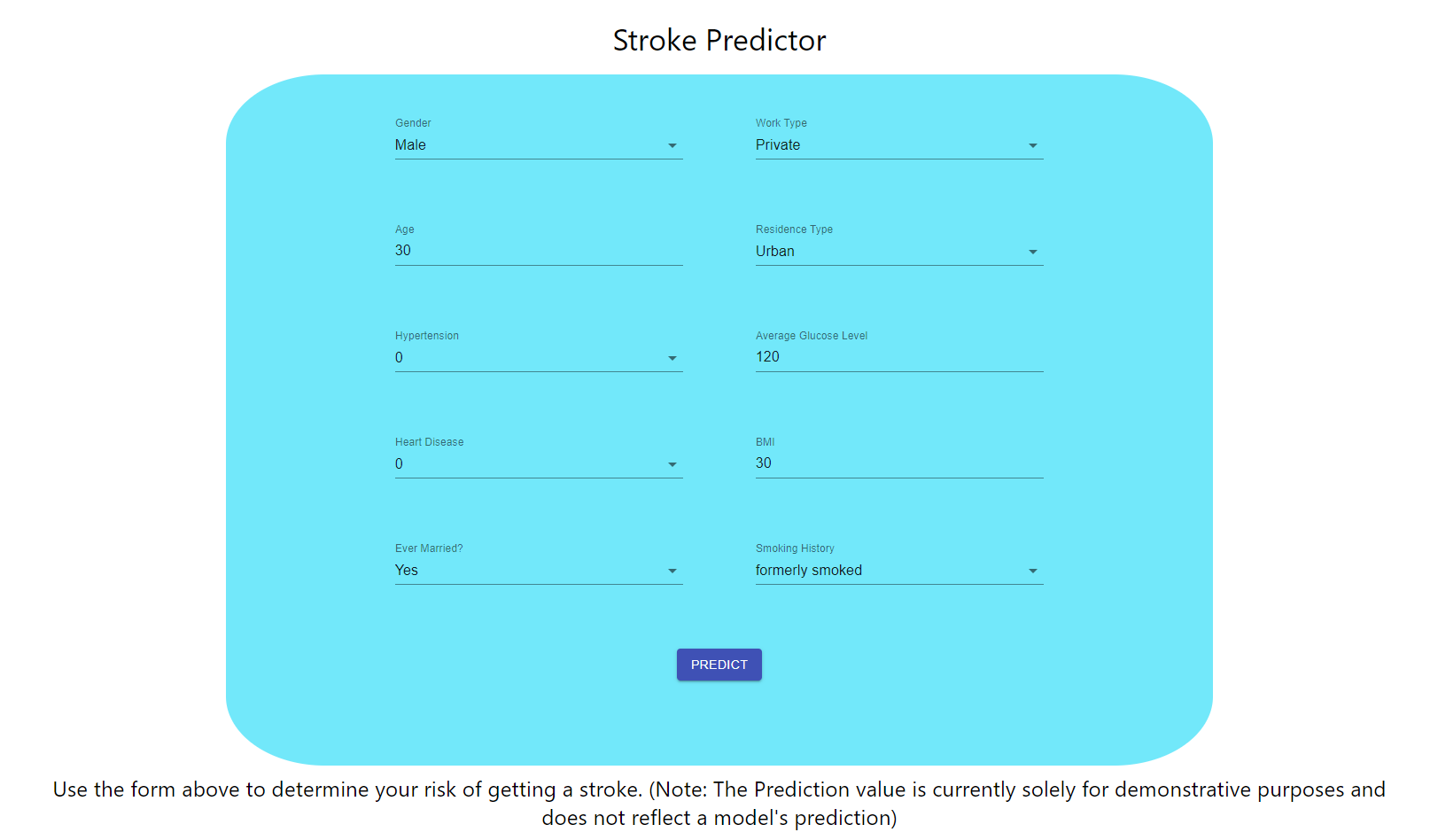Open the Gender selection menu
Viewport: 1438px width, 840px height.
[532, 145]
